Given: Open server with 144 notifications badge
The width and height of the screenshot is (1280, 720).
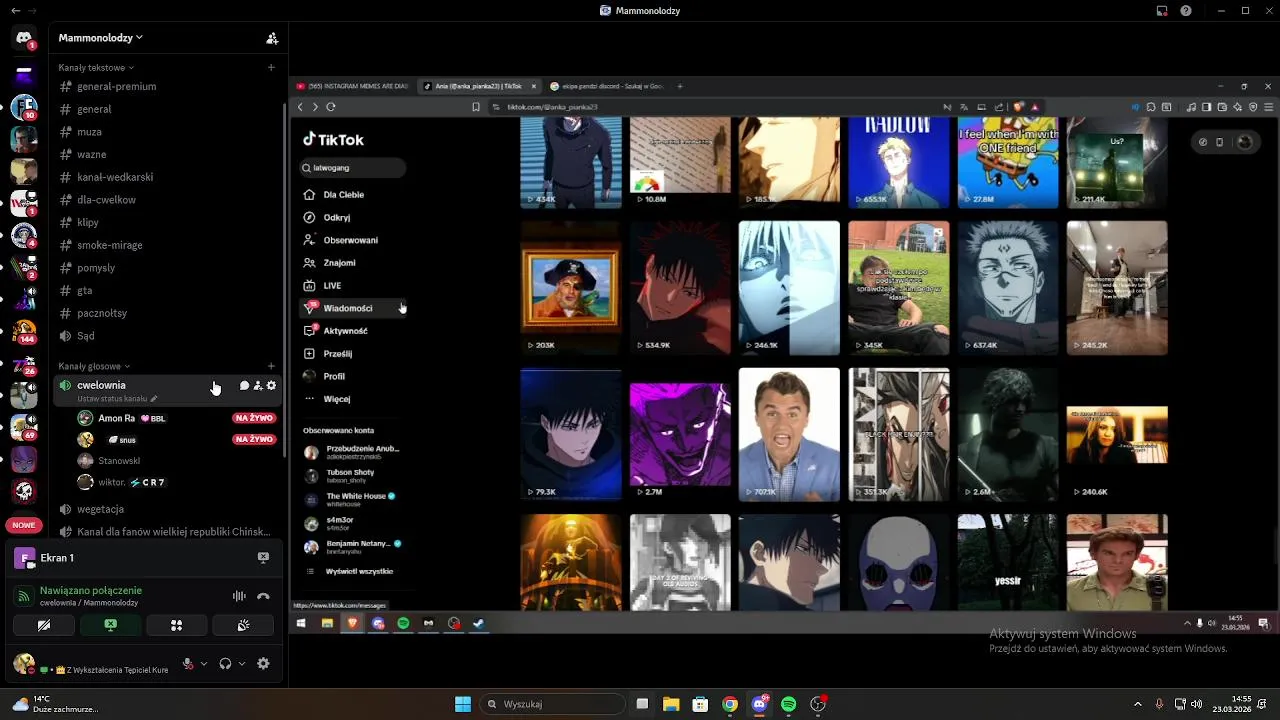Looking at the screenshot, I should coord(24,332).
